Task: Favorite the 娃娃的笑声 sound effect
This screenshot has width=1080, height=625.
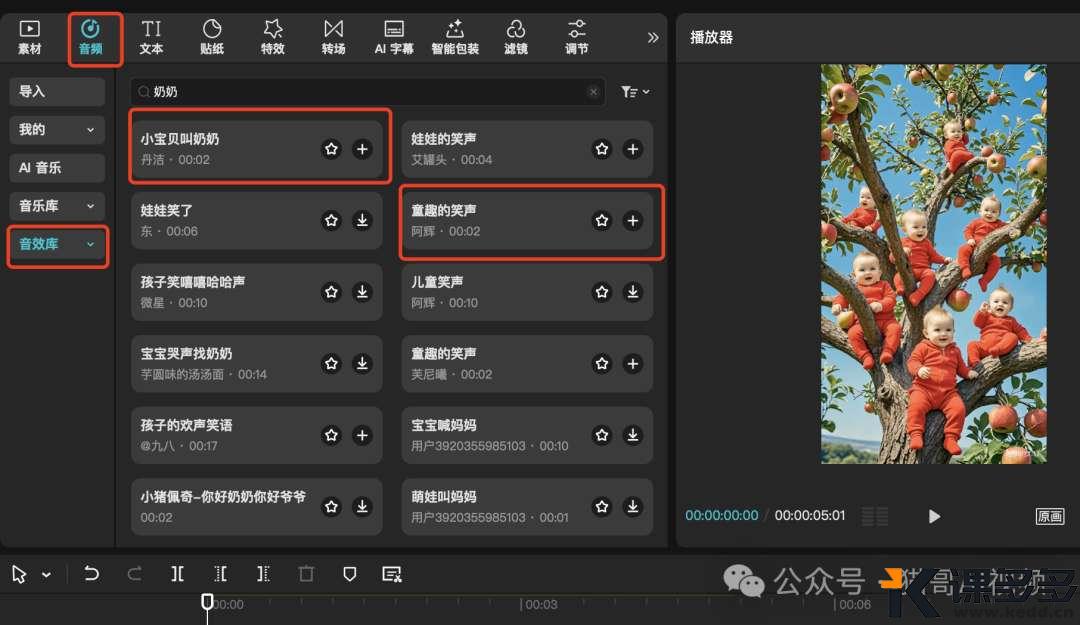Action: click(x=601, y=149)
